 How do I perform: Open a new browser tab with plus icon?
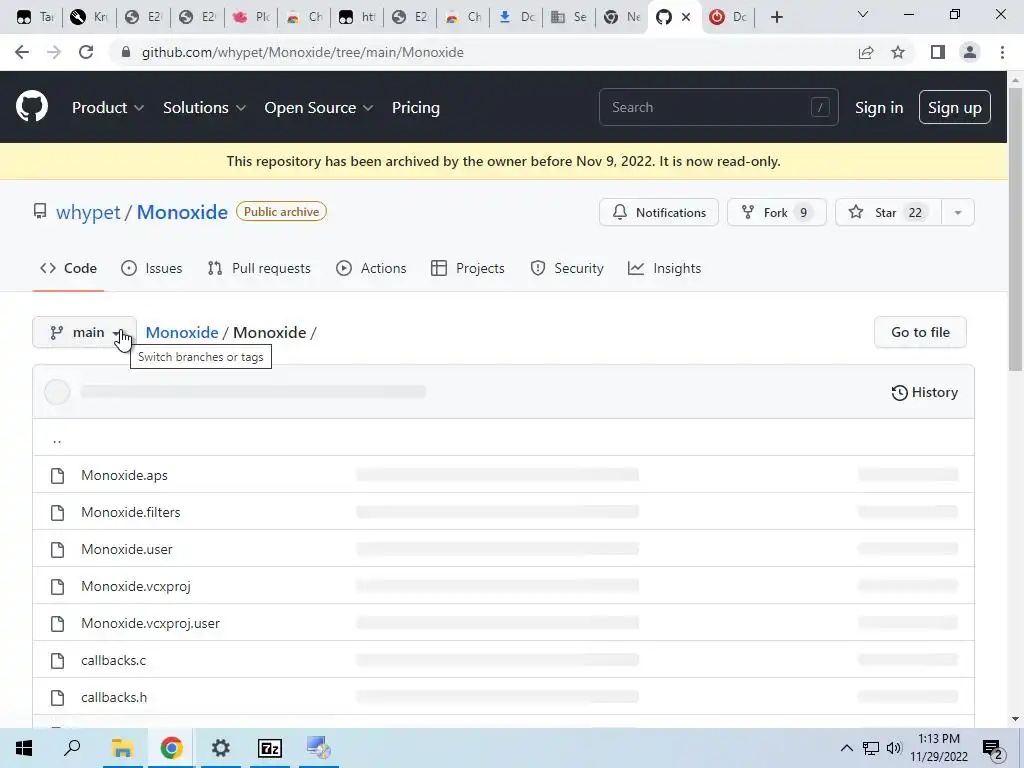pos(776,17)
